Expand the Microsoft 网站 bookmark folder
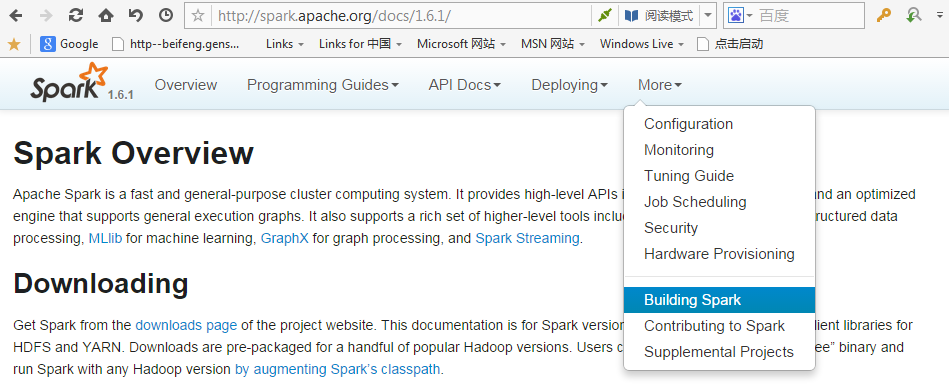 point(461,44)
